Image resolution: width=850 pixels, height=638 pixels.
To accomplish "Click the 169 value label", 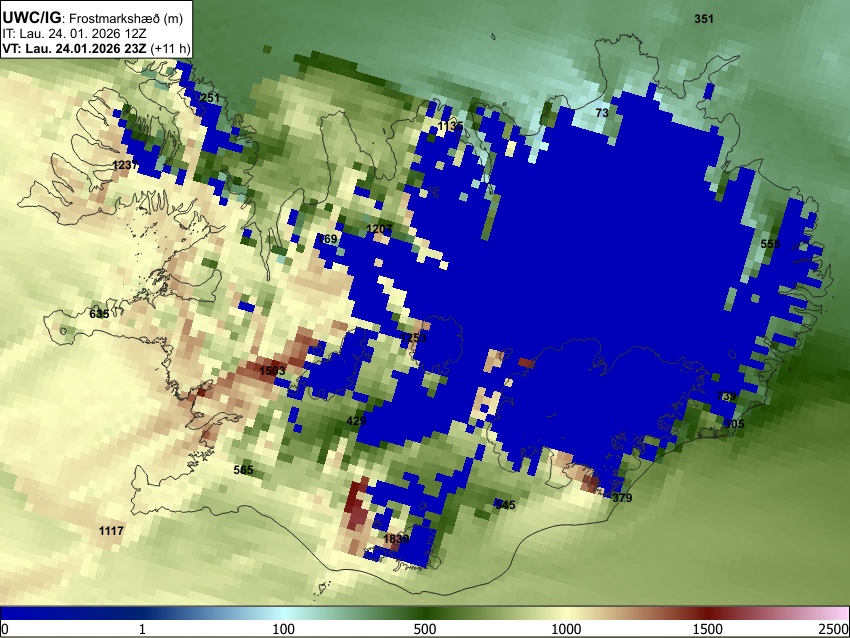I will click(327, 239).
